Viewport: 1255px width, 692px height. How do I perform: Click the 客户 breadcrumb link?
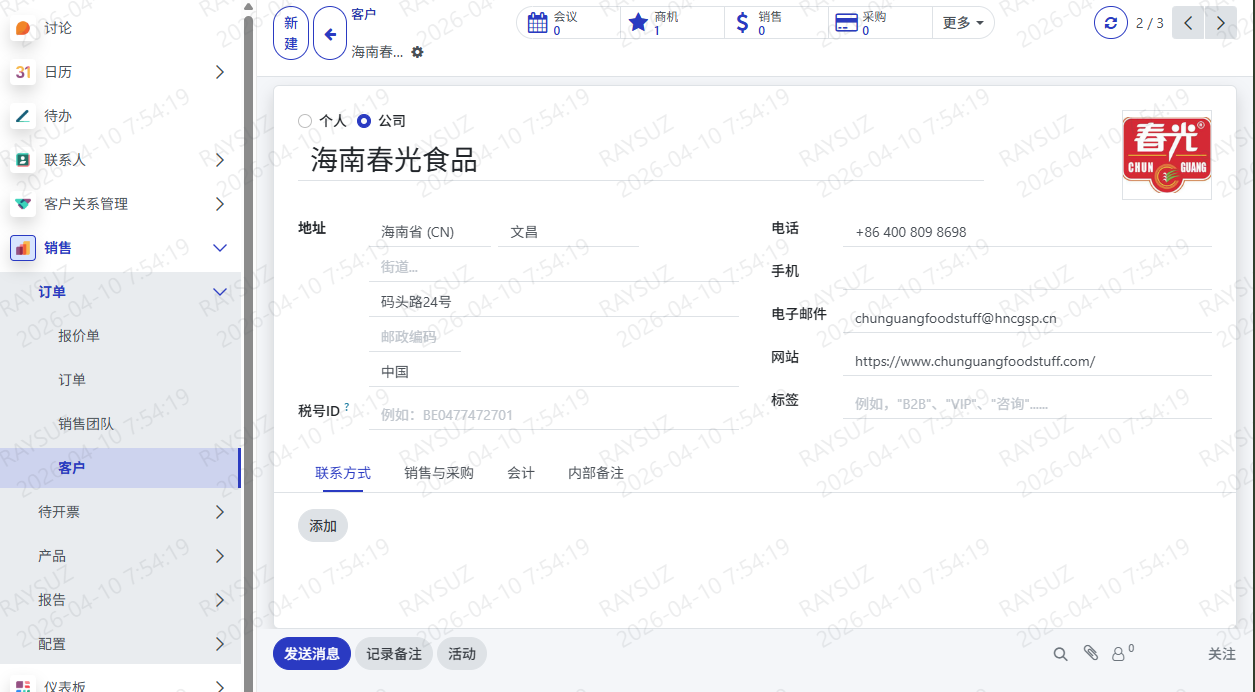pyautogui.click(x=364, y=14)
